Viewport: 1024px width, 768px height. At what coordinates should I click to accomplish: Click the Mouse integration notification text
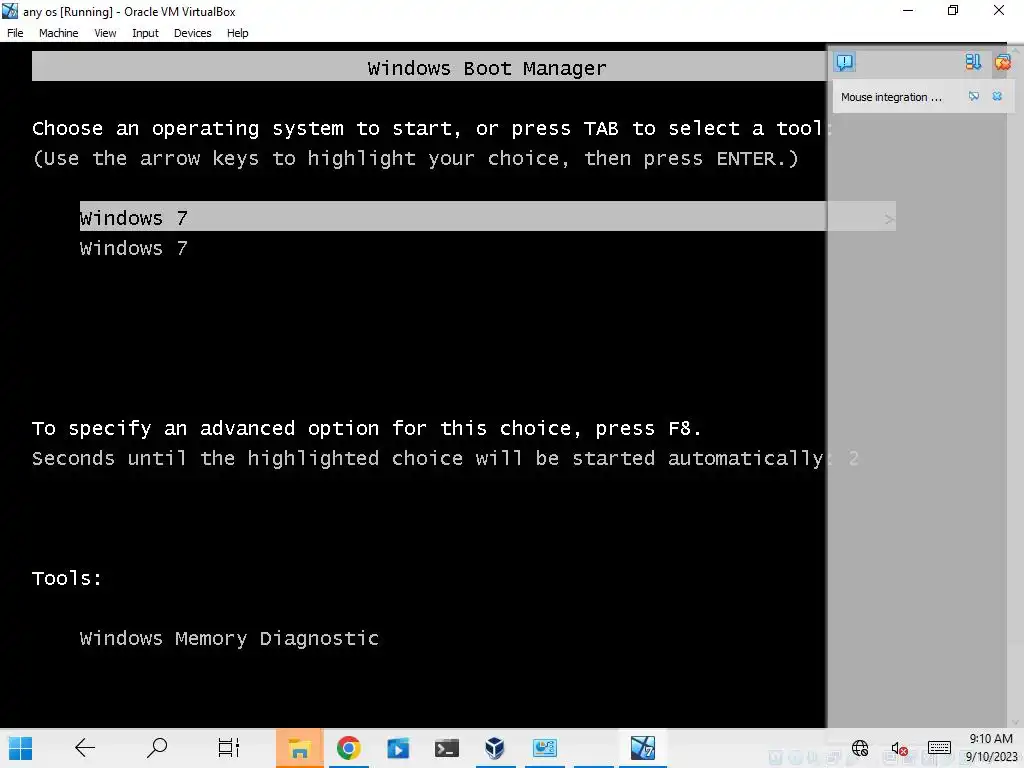pos(891,97)
